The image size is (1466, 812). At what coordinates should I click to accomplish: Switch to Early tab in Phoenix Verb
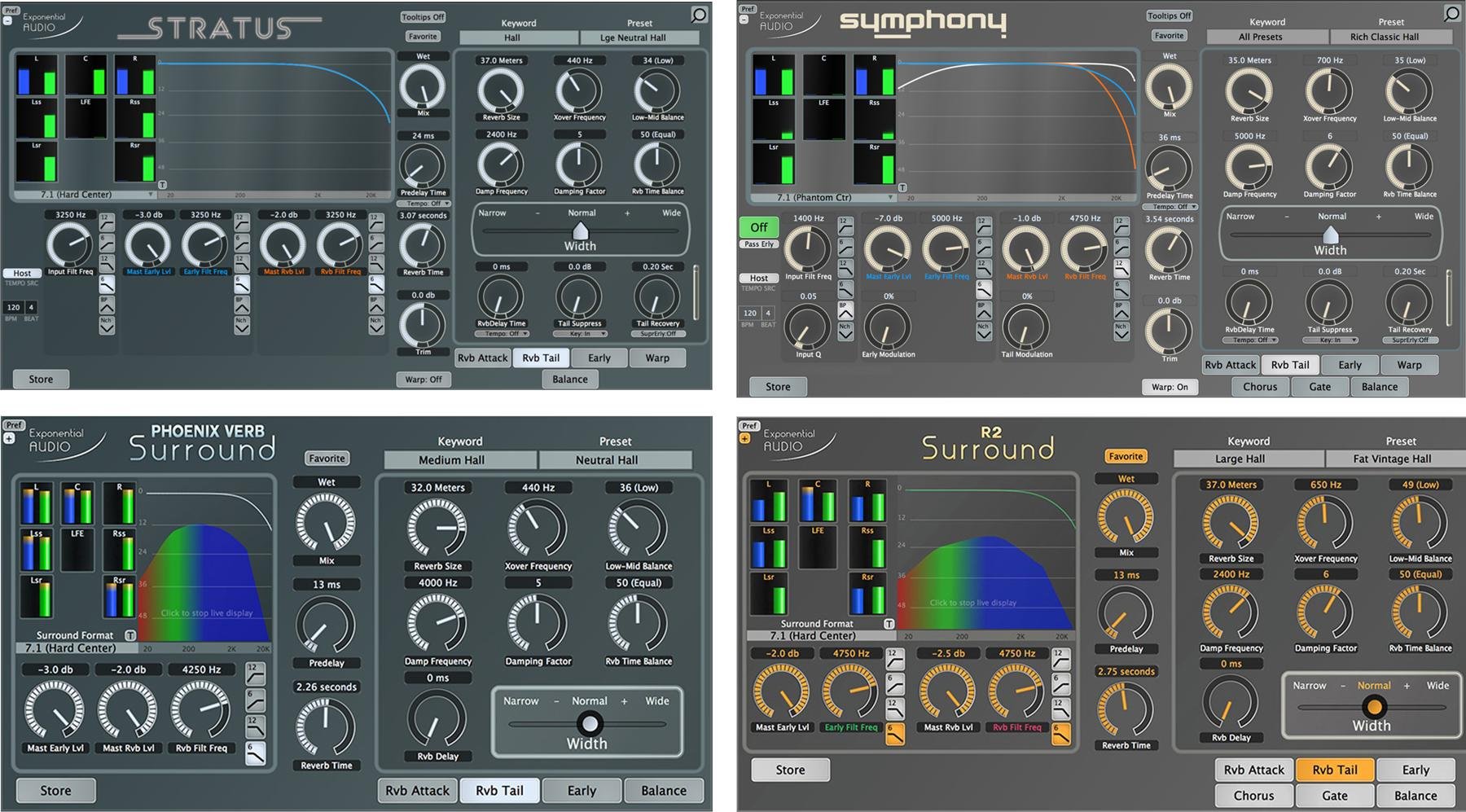click(x=582, y=790)
